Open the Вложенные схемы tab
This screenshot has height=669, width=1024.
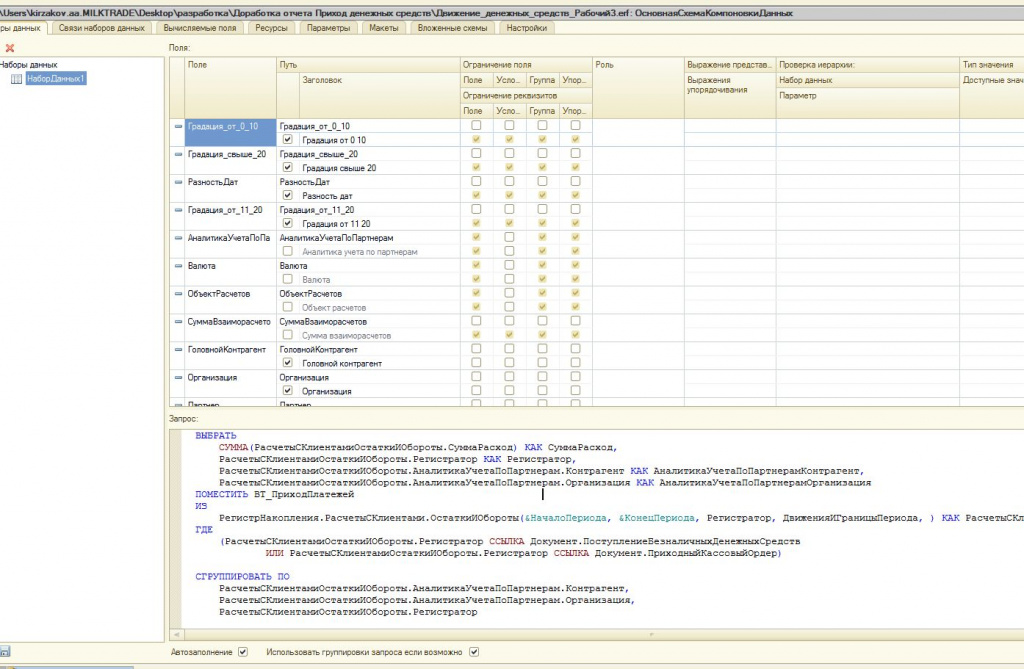(x=451, y=28)
